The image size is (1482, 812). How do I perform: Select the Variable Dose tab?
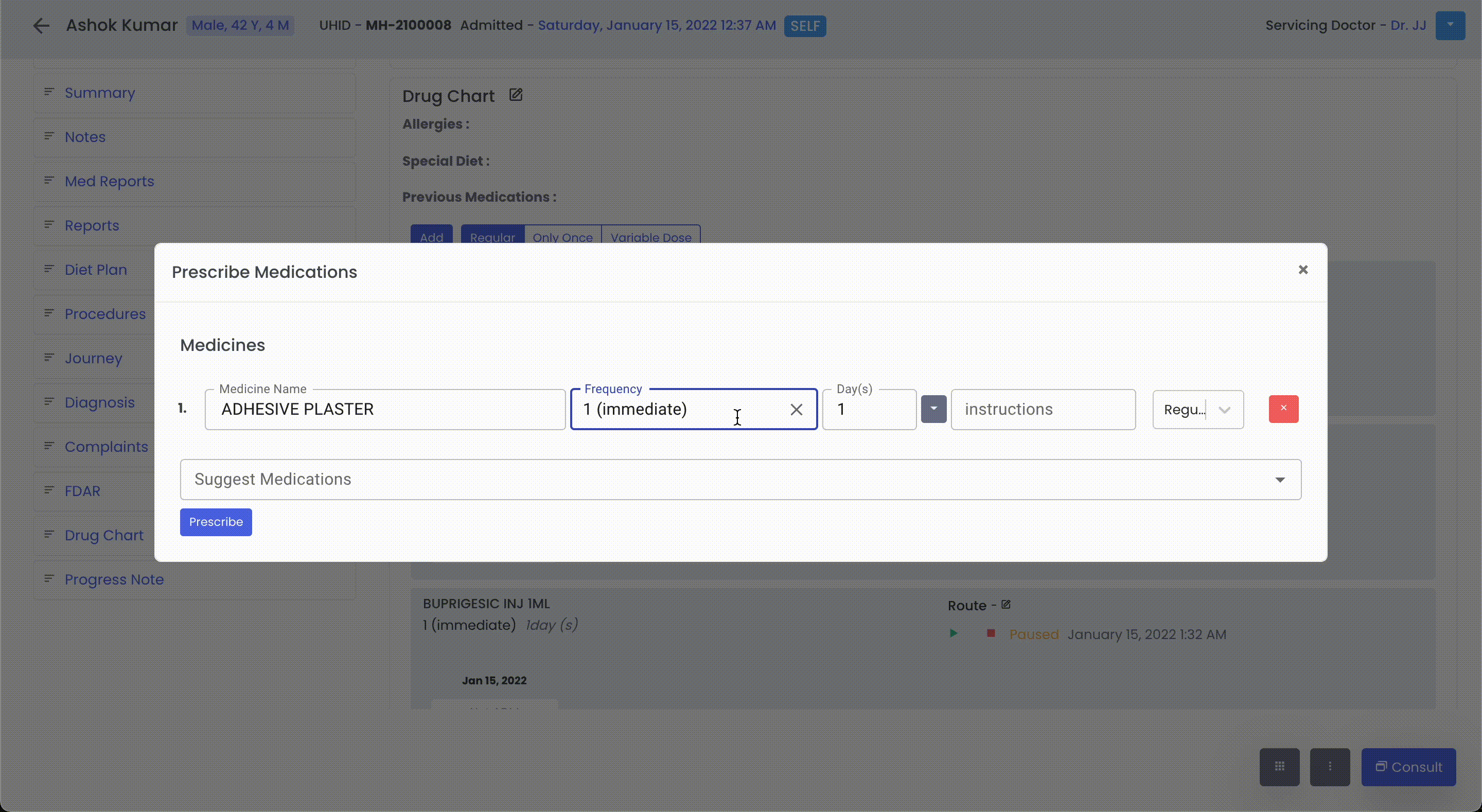click(650, 237)
